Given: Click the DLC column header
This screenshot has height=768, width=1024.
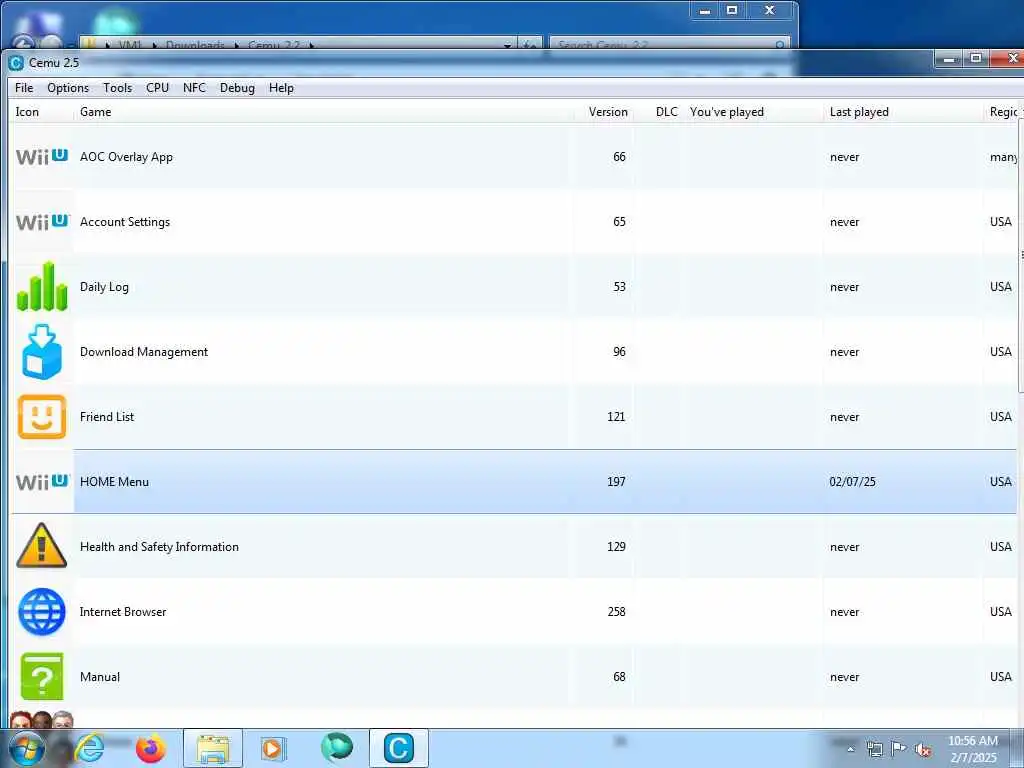Looking at the screenshot, I should click(658, 112).
